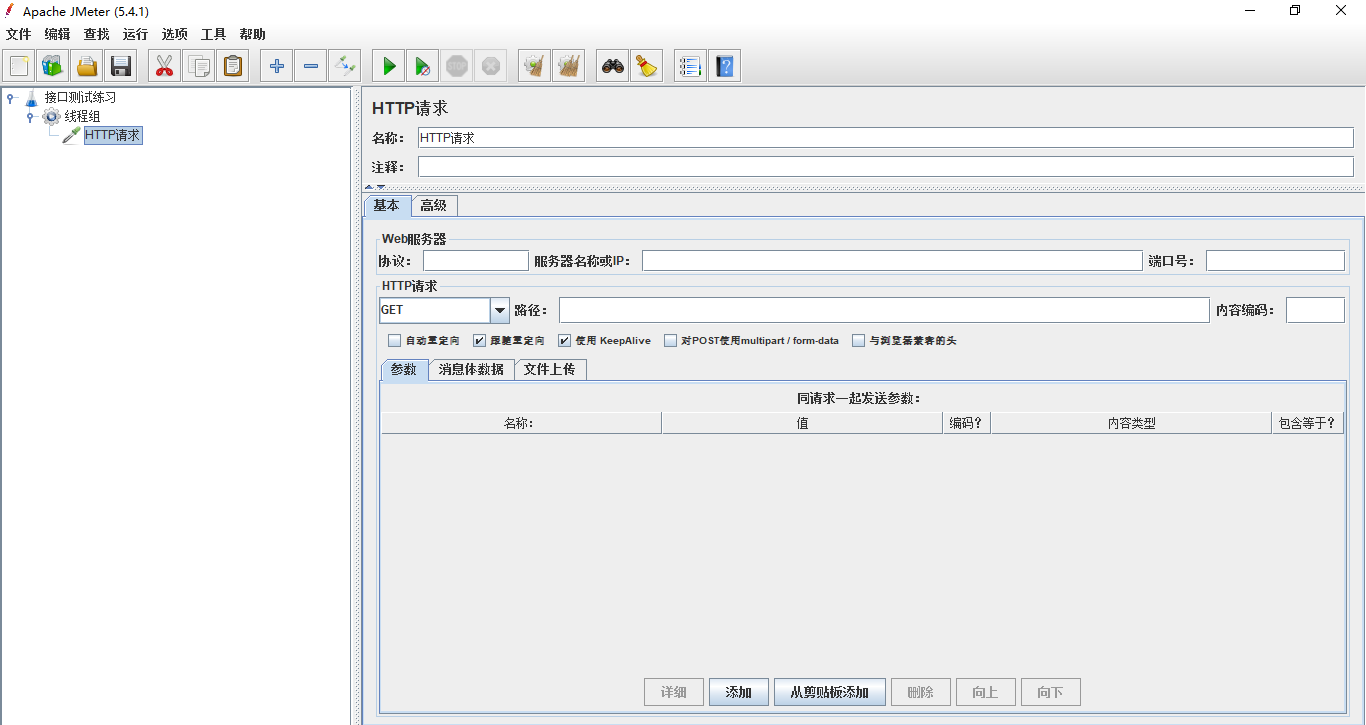Switch to the 基本 tab
The height and width of the screenshot is (725, 1366).
[387, 205]
